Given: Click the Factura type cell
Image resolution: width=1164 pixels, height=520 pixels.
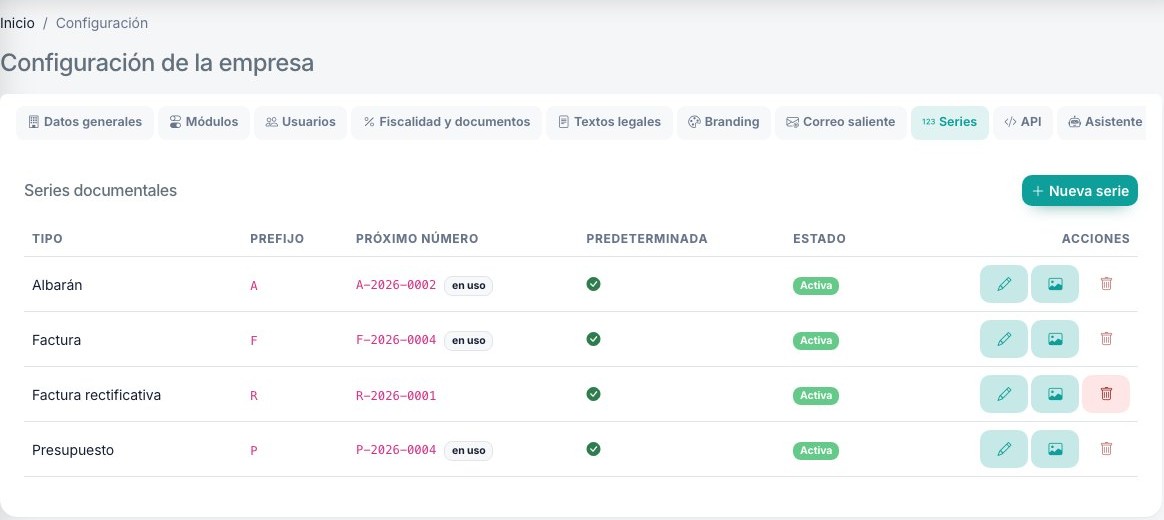Looking at the screenshot, I should point(56,340).
